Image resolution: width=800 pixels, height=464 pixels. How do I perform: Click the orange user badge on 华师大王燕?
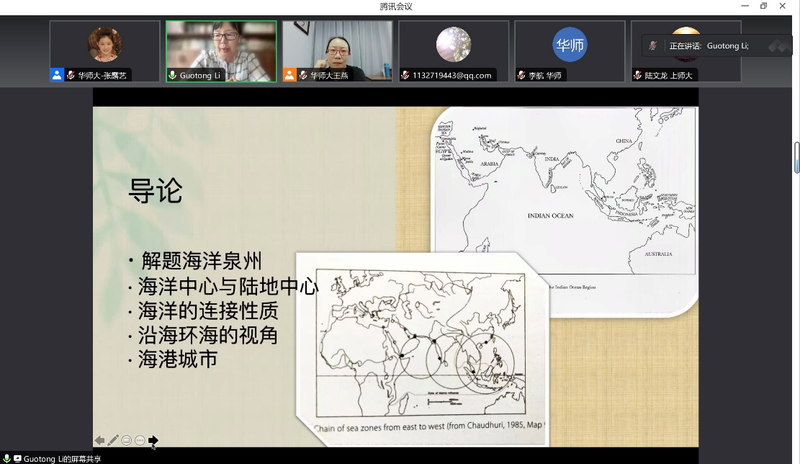coord(290,74)
